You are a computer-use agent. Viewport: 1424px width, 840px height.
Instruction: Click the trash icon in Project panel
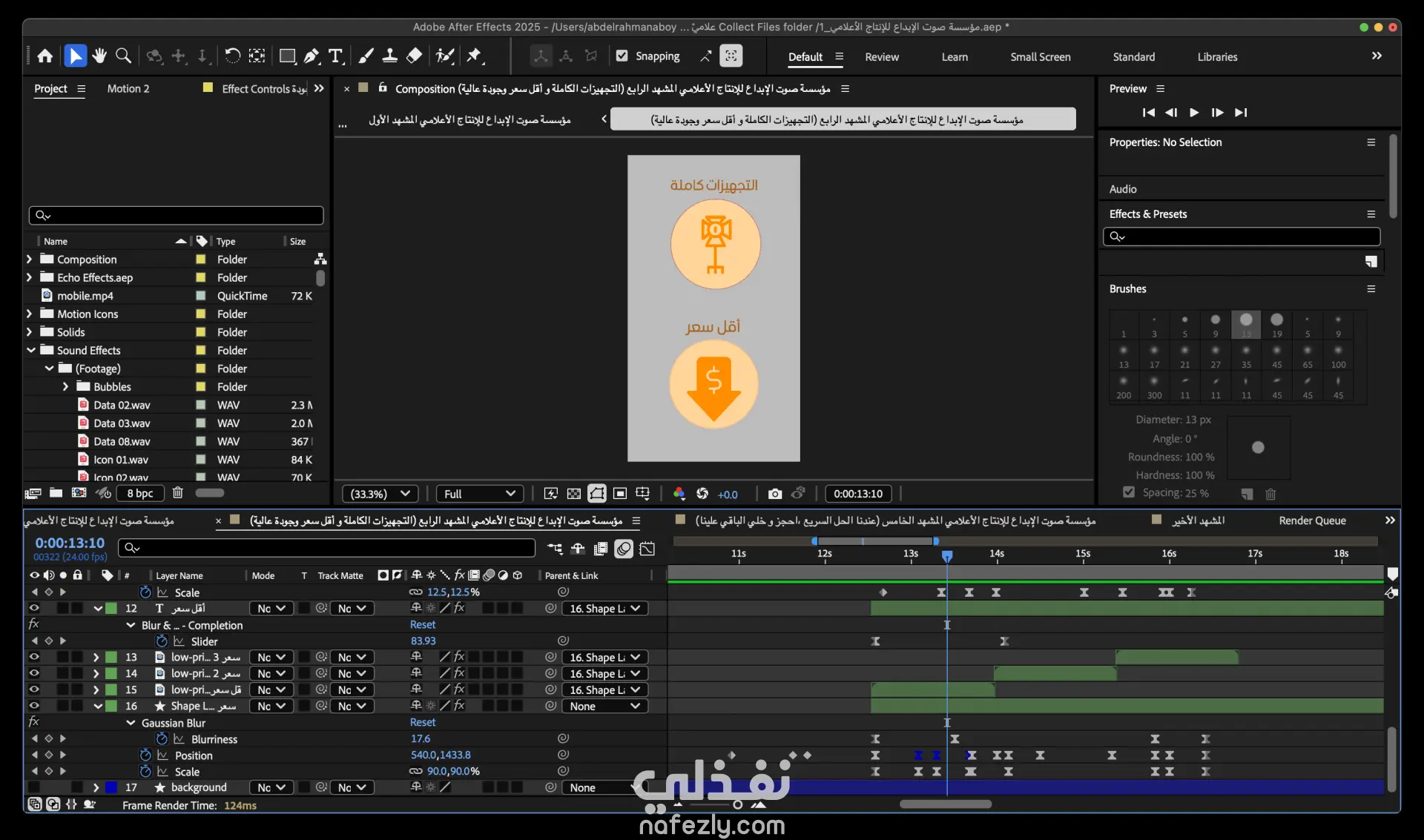point(178,493)
